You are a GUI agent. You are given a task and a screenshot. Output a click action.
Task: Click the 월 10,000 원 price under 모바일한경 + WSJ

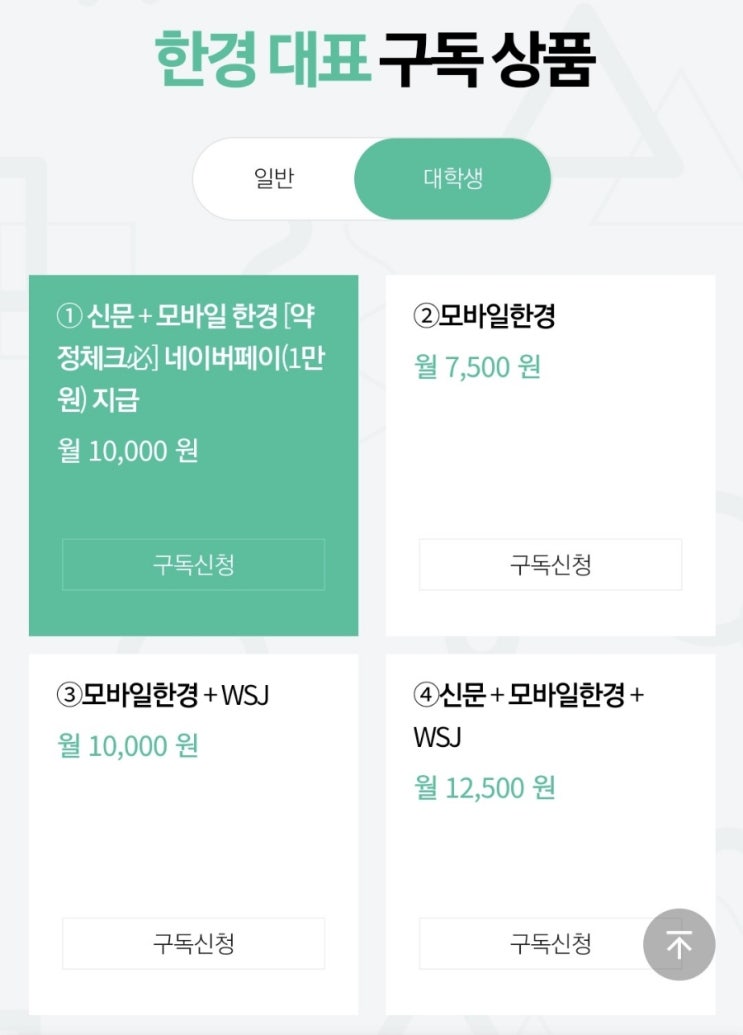coord(128,745)
